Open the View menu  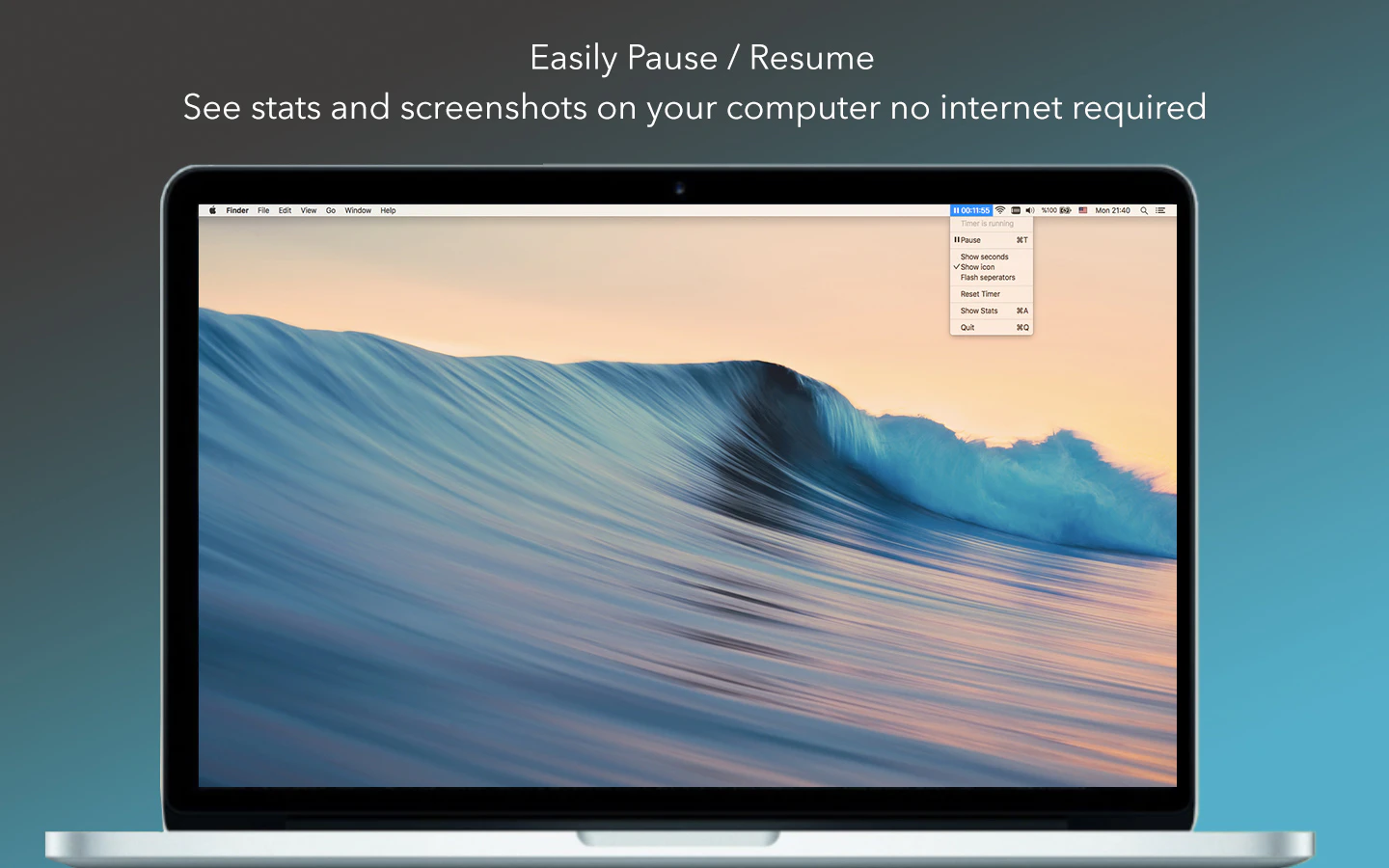(x=309, y=210)
